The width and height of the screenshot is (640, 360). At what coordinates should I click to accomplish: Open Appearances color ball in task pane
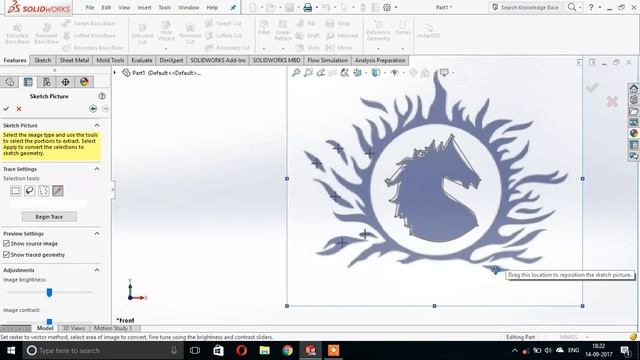pyautogui.click(x=633, y=133)
